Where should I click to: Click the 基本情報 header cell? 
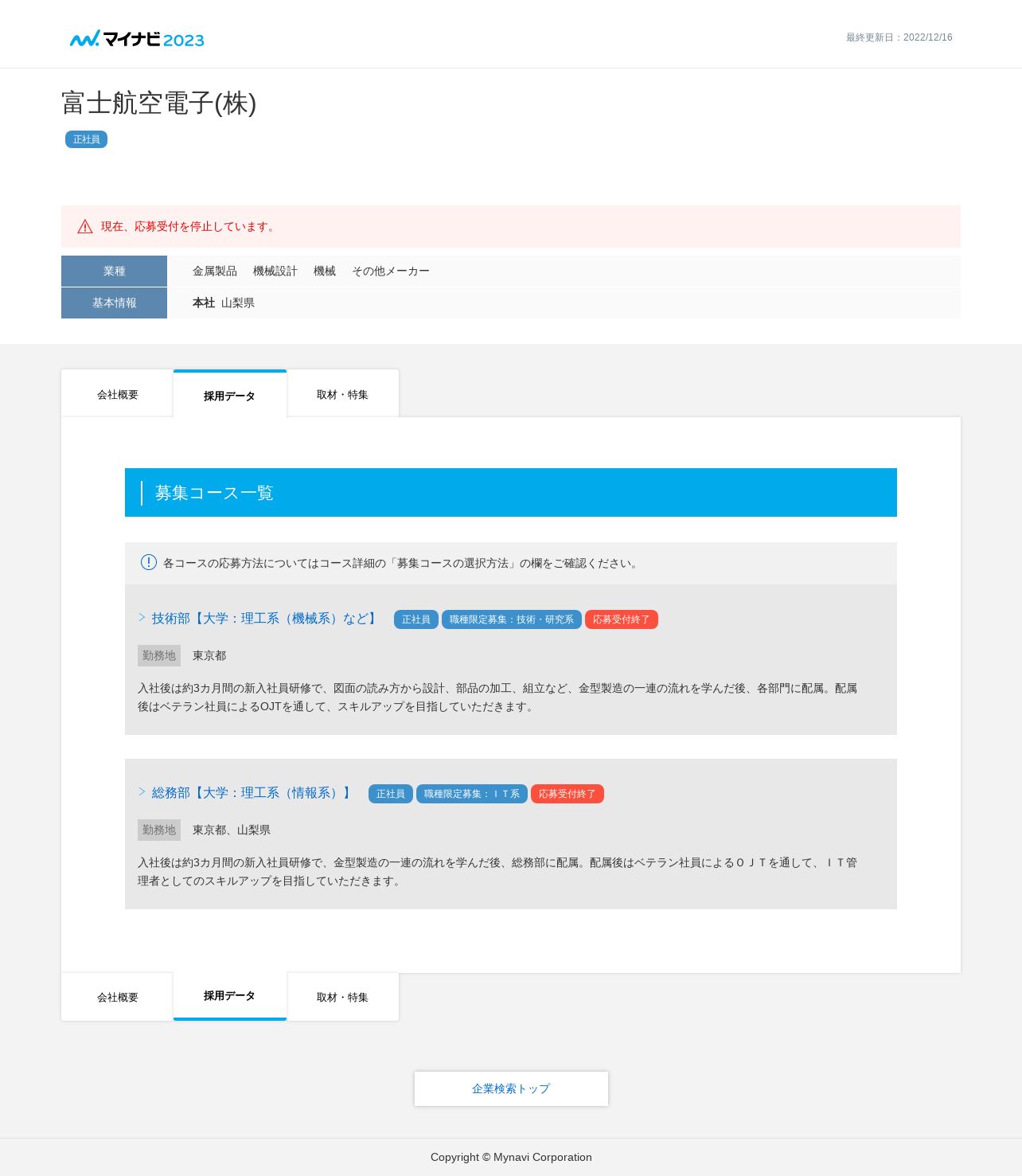(114, 303)
